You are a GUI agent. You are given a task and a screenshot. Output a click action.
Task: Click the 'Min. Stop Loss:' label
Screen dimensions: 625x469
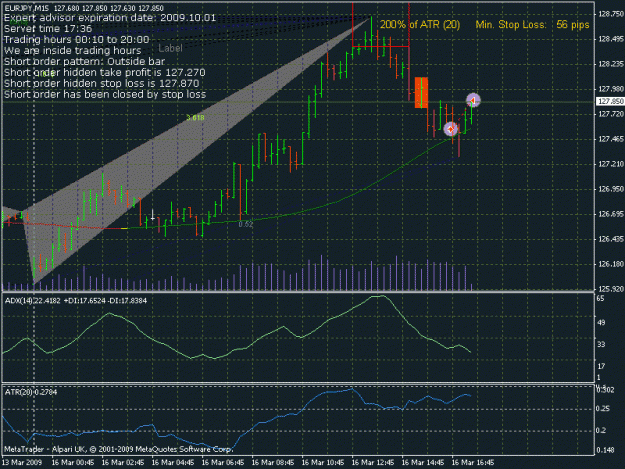click(x=511, y=25)
